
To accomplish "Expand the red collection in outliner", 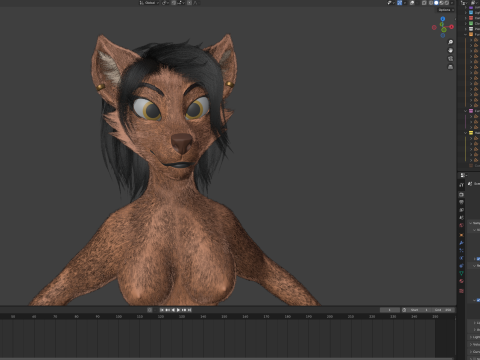I will click(466, 18).
